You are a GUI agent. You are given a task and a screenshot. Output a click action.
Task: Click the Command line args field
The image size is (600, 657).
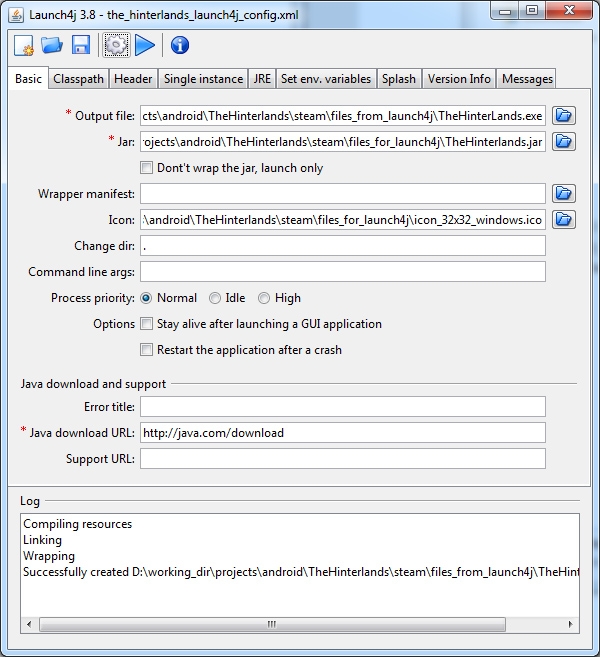tap(343, 272)
